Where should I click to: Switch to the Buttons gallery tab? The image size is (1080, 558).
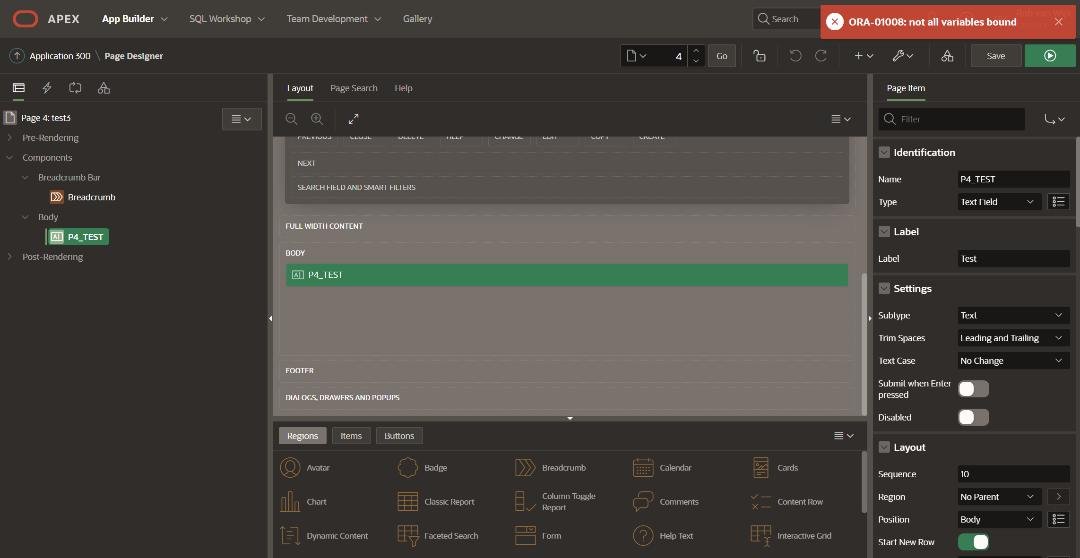coord(399,435)
